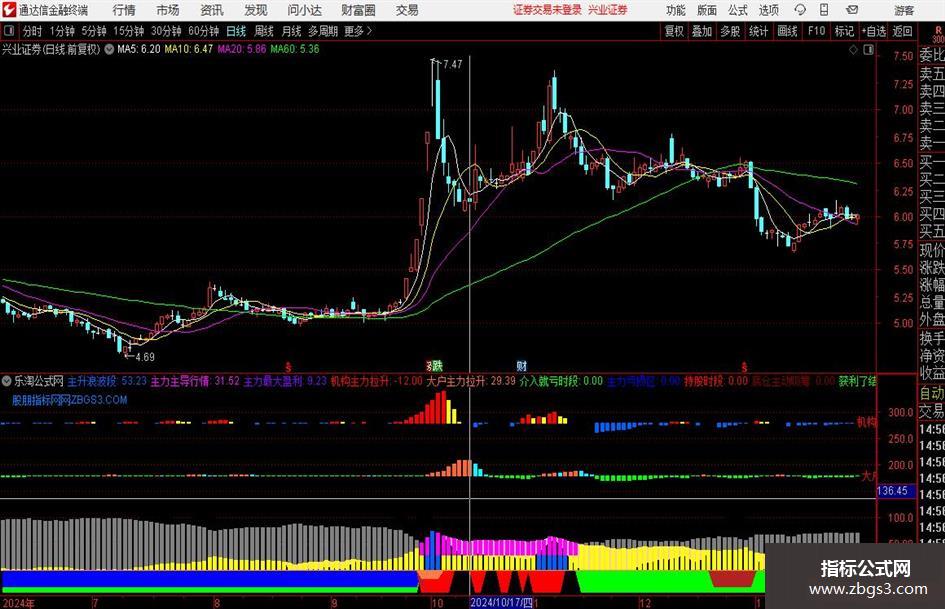Click the 主升浪波段 indicator label
The width and height of the screenshot is (945, 609).
[92, 381]
